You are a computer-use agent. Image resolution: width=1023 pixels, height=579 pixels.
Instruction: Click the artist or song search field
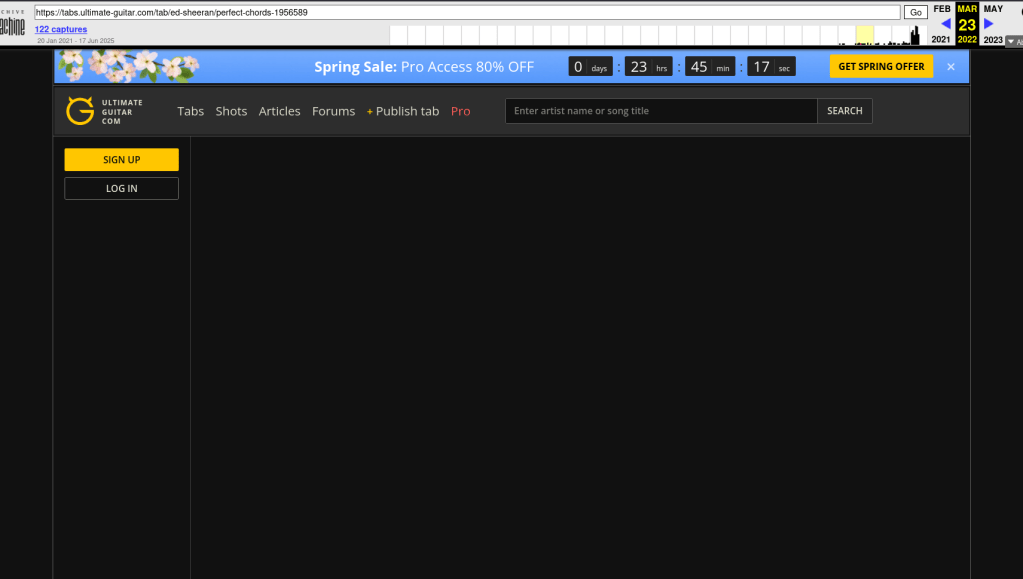pos(661,111)
